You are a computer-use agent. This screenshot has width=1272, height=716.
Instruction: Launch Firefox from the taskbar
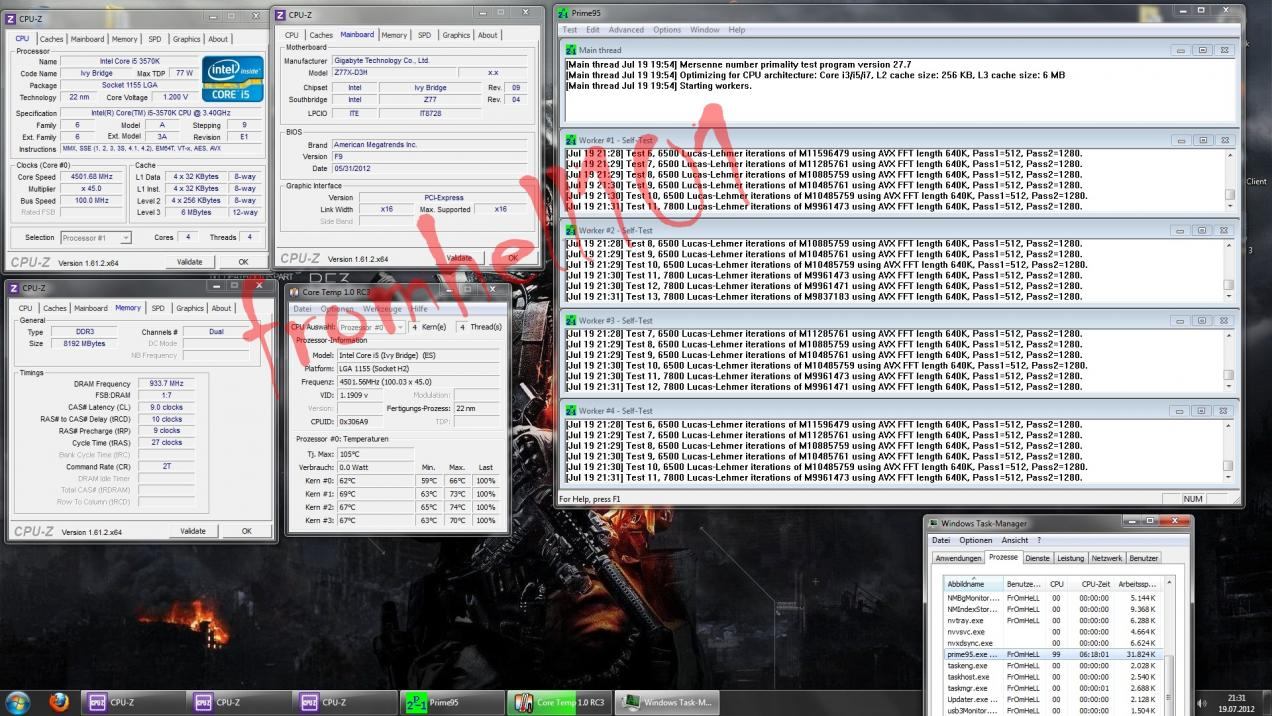coord(59,702)
